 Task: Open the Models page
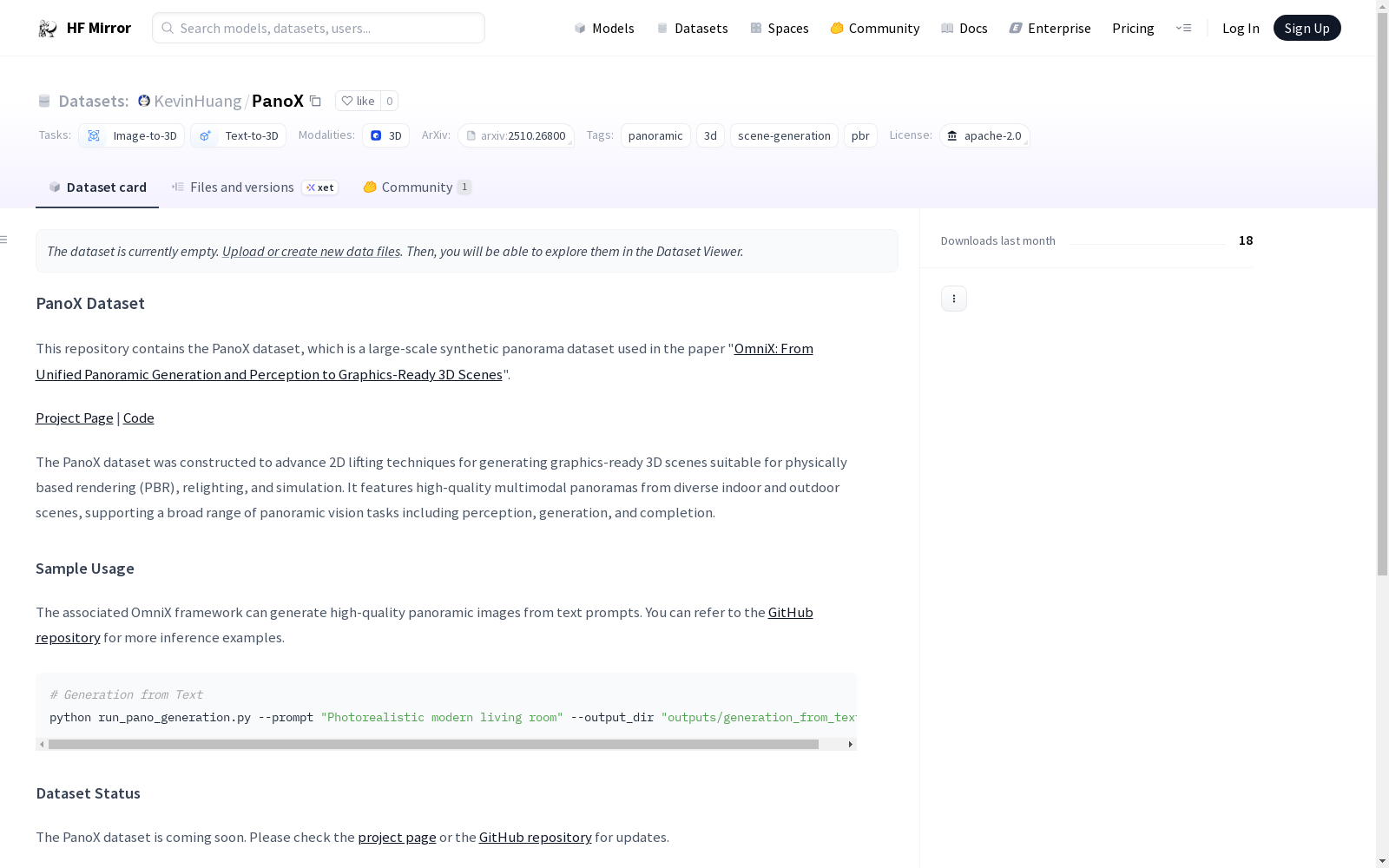604,29
